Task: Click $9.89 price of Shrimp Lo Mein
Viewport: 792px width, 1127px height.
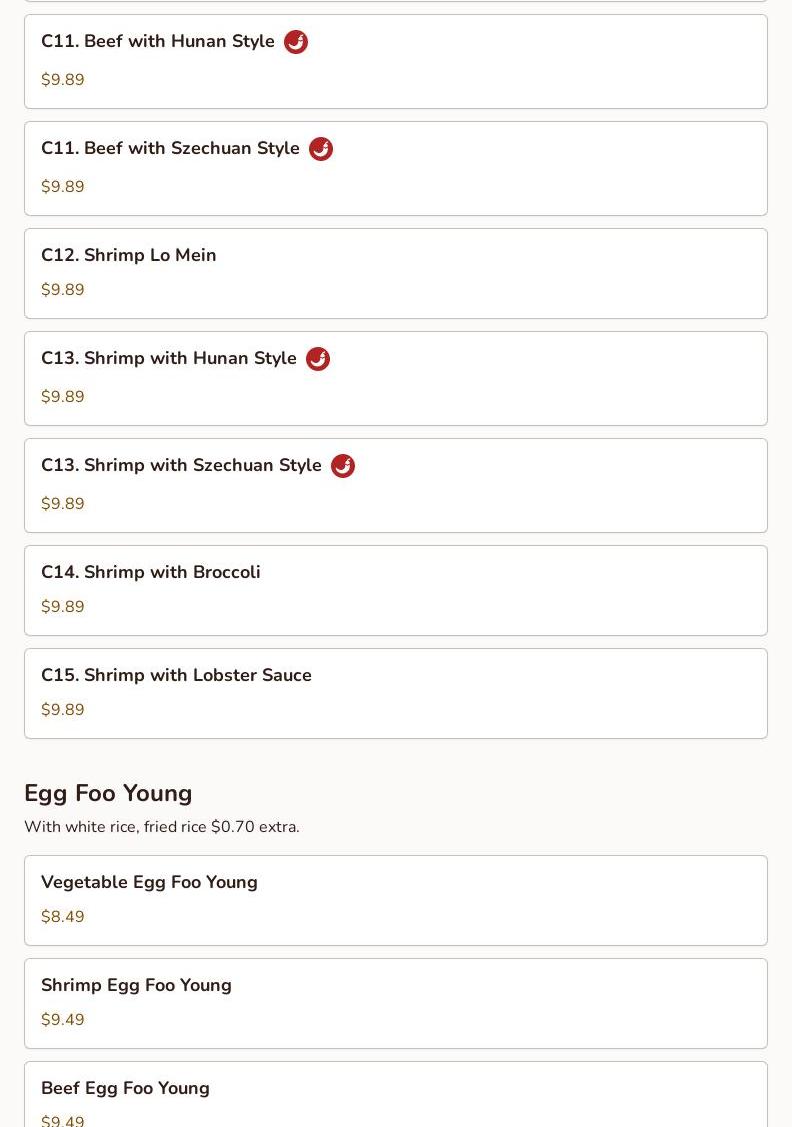Action: 63,290
